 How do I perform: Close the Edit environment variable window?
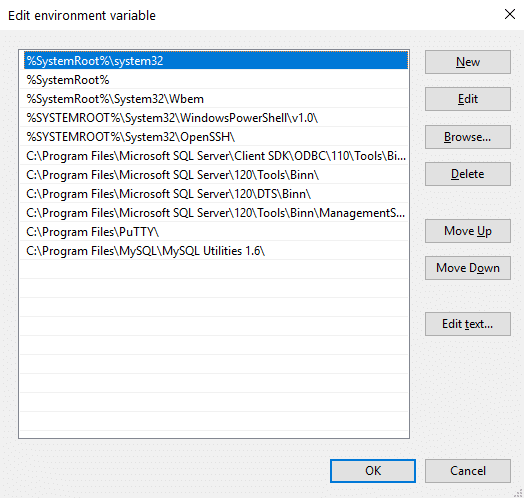pos(510,14)
